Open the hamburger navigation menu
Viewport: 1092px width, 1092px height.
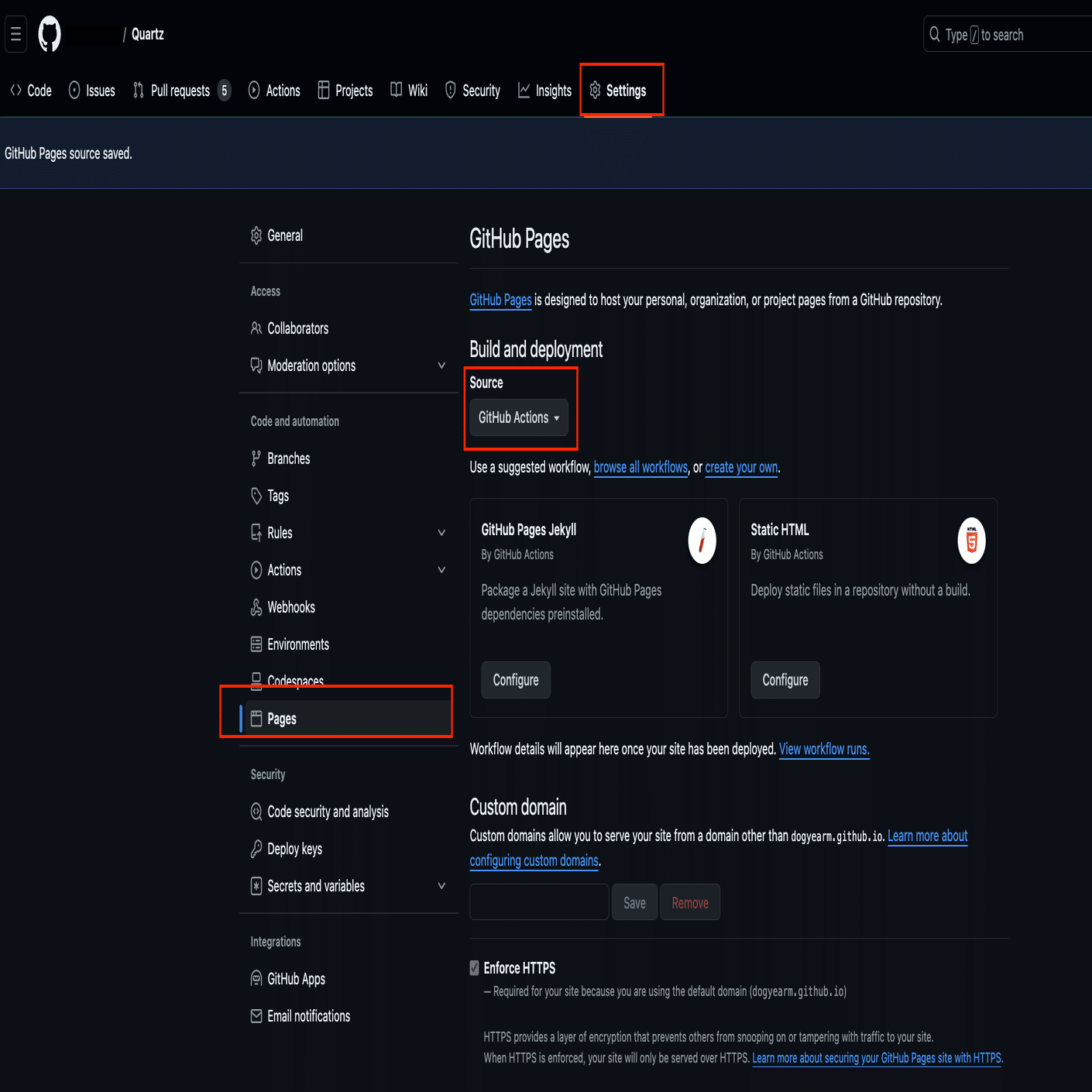coord(15,34)
